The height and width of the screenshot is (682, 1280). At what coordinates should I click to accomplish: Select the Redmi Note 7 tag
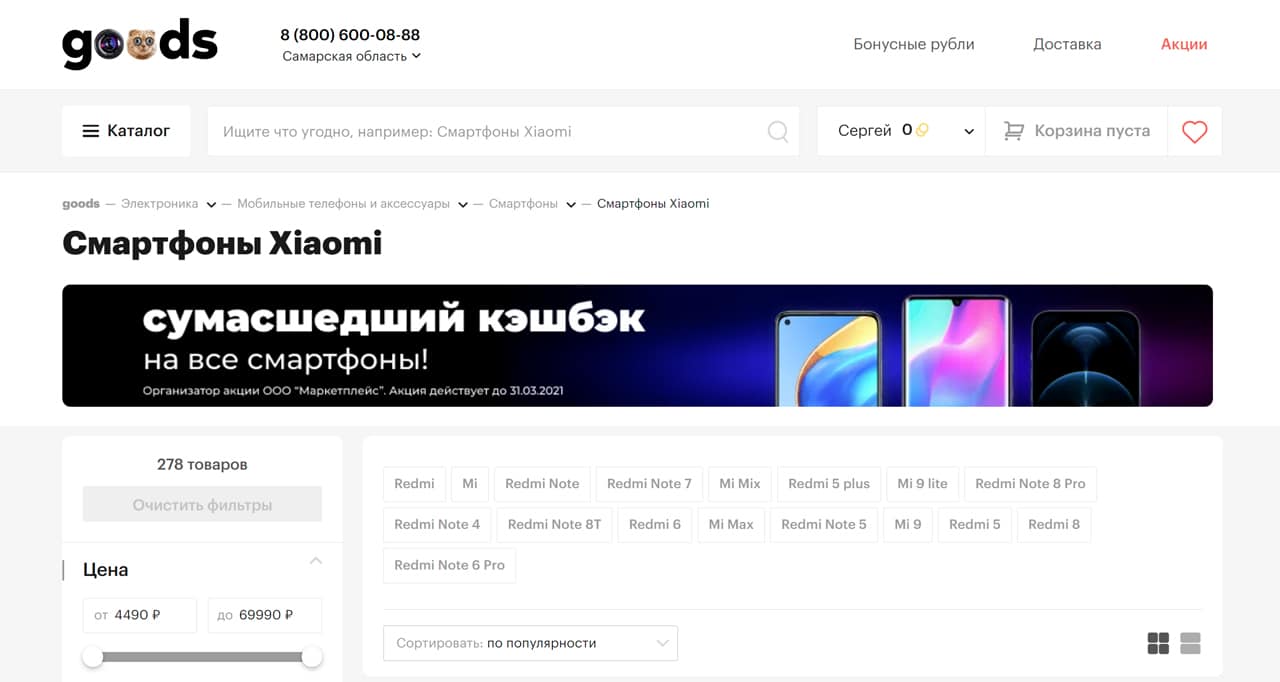[x=649, y=484]
